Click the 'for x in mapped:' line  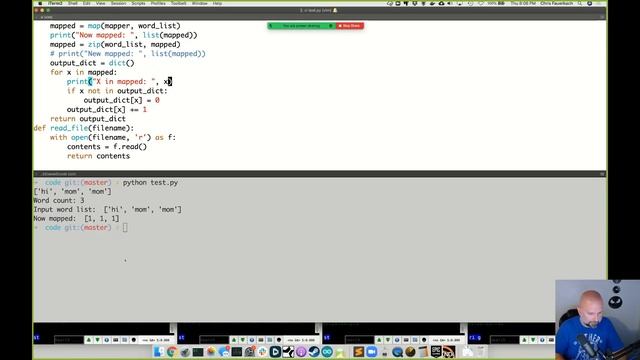pyautogui.click(x=83, y=72)
